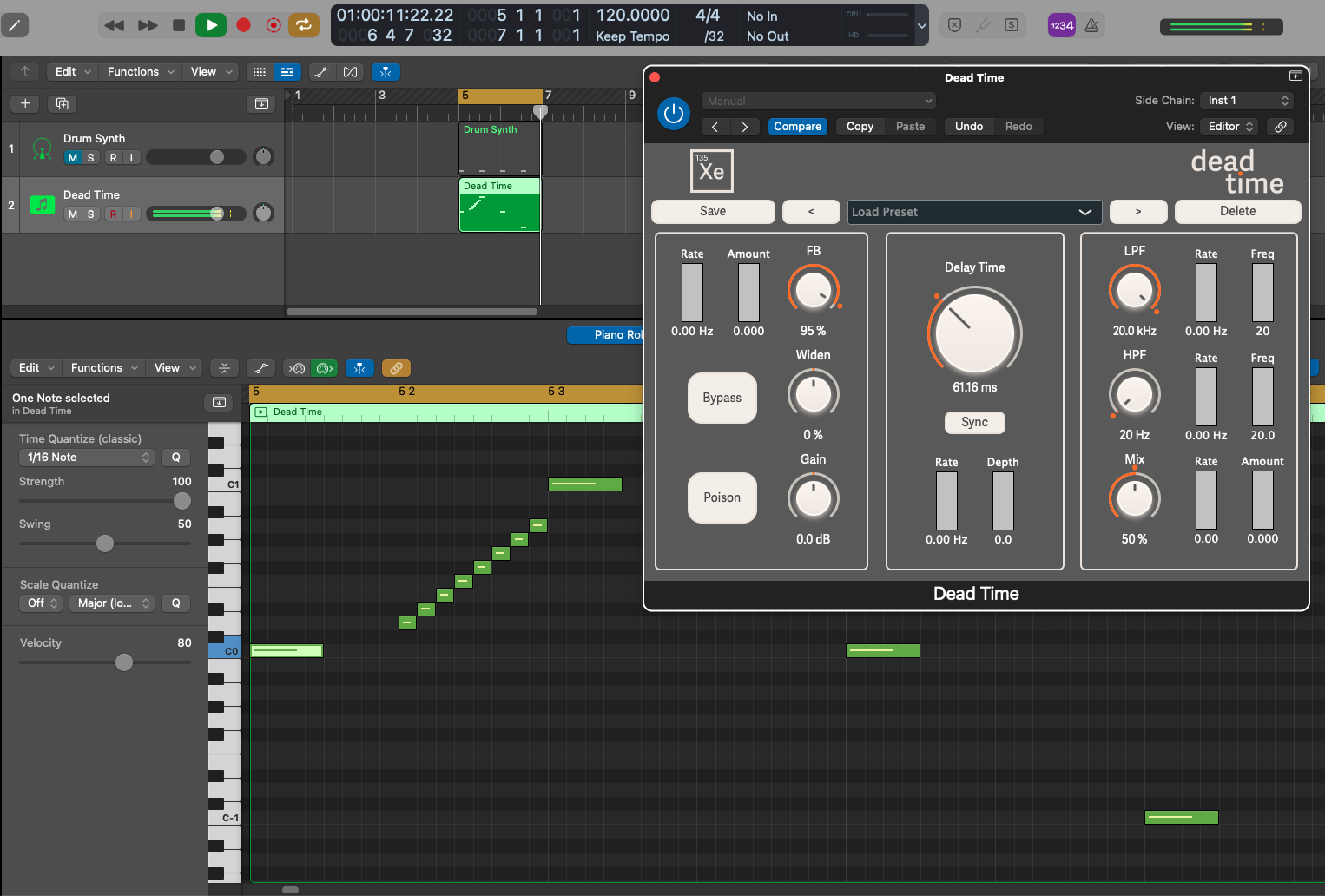Click the Sync button under Delay Time

coord(974,422)
